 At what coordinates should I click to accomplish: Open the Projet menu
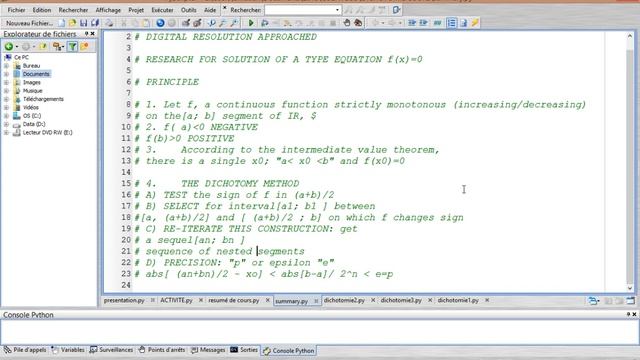136,10
